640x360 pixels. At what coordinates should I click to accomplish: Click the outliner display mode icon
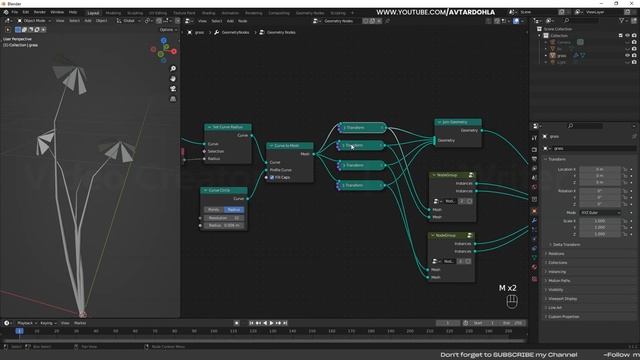point(550,20)
